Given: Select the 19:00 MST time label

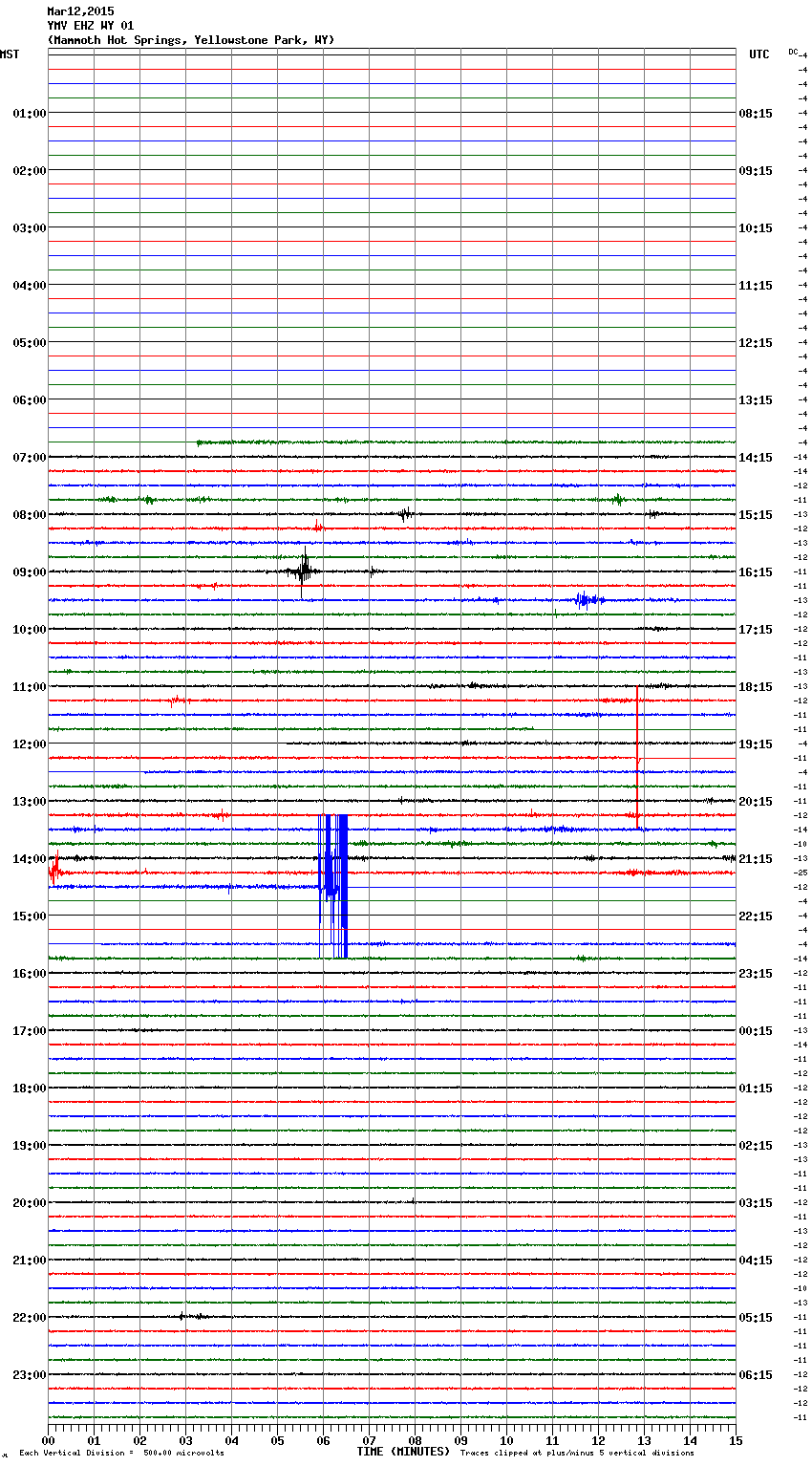Looking at the screenshot, I should tap(30, 1146).
